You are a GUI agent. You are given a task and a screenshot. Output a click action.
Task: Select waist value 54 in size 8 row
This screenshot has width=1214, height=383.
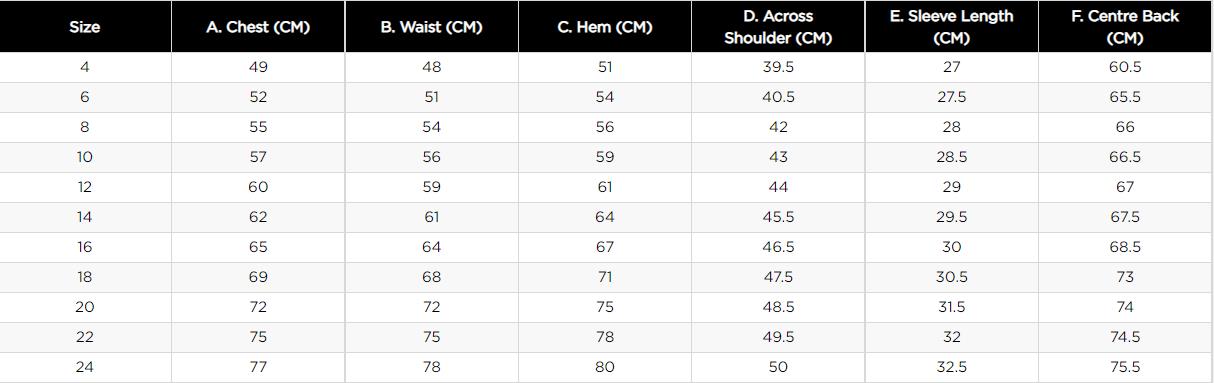[x=431, y=127]
